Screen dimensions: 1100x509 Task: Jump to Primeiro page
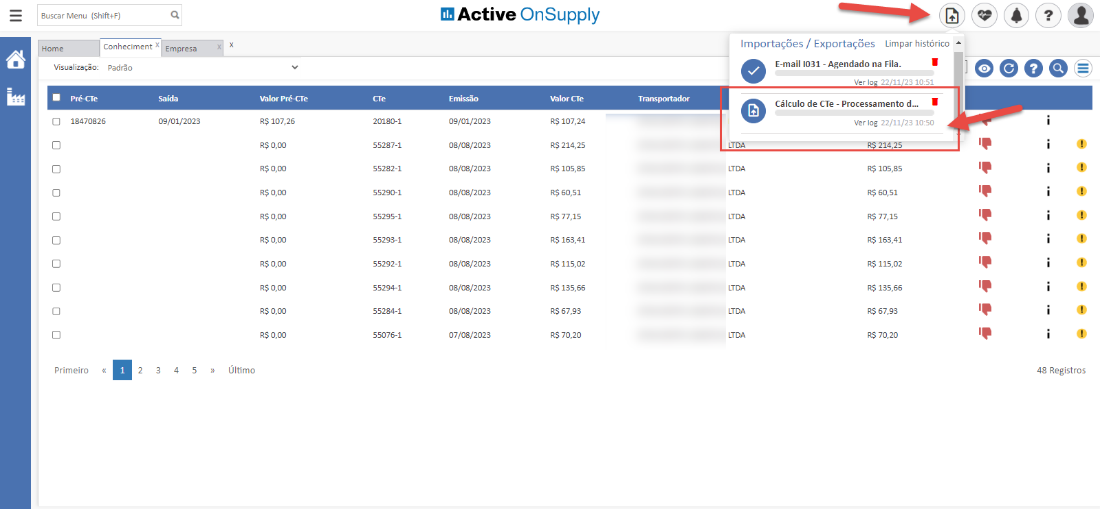coord(72,370)
